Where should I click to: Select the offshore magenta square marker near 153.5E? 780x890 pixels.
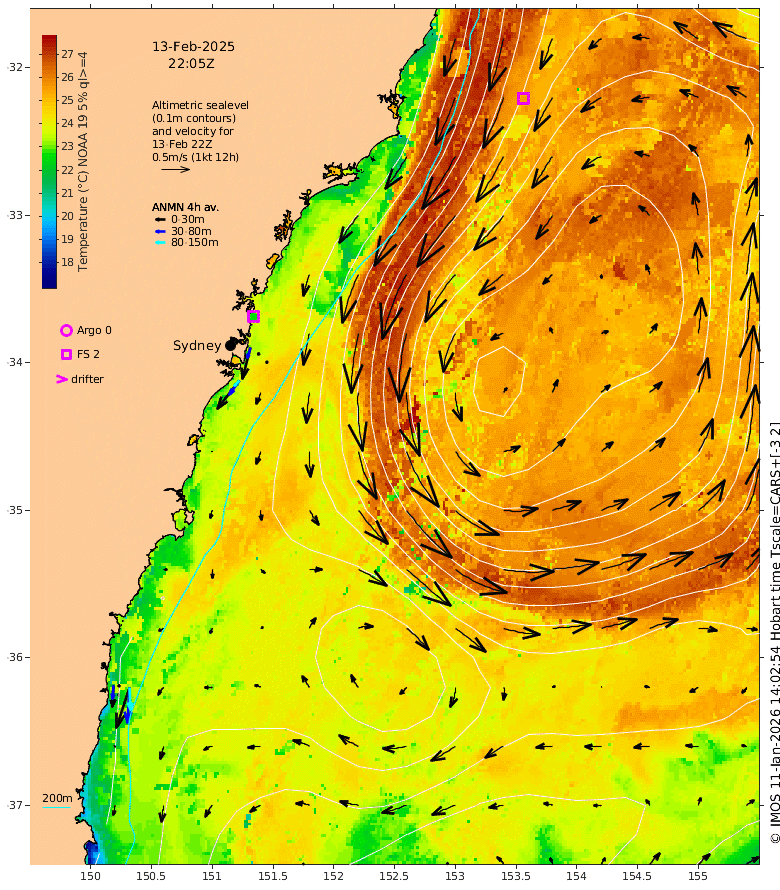click(523, 98)
